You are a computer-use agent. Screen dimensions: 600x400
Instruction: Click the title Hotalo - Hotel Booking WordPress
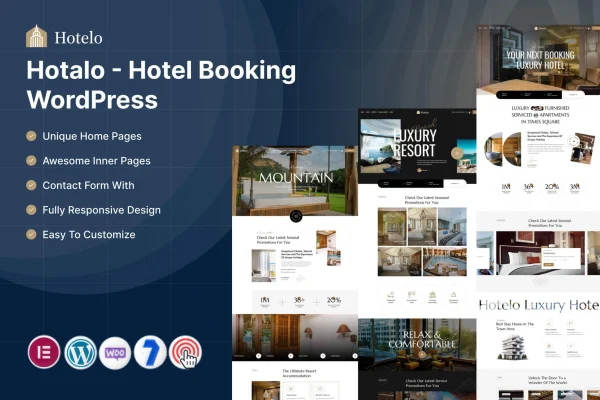[x=161, y=85]
